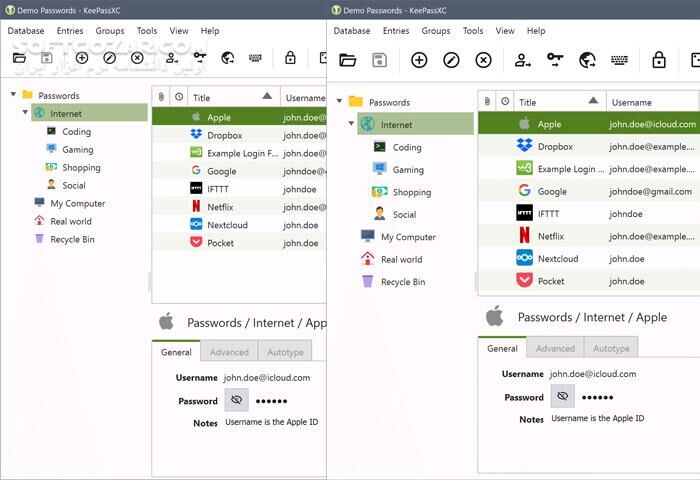Click Add Entry plus icon in right window
The height and width of the screenshot is (480, 700).
click(419, 60)
